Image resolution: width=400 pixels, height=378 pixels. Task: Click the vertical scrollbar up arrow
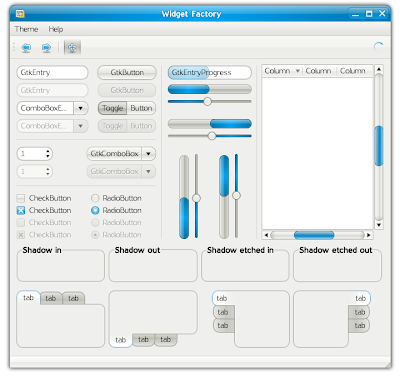coord(379,69)
